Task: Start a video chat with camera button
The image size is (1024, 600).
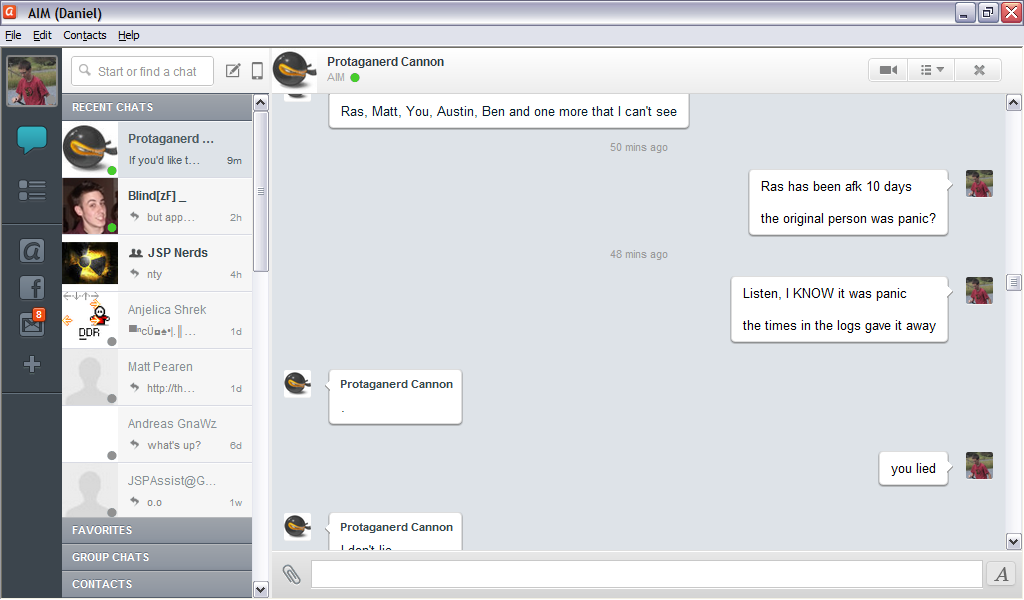Action: tap(888, 70)
